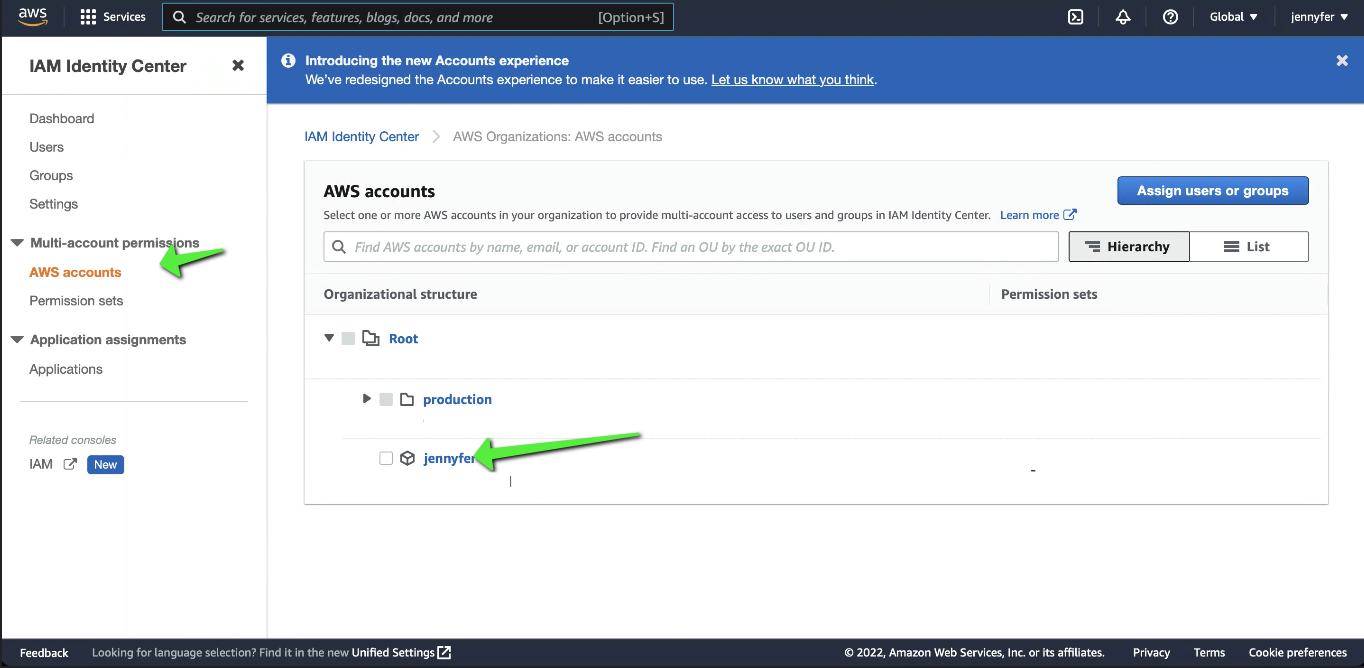Open Unified Settings link in the footer
Screen dimensions: 1364x668
(x=393, y=653)
